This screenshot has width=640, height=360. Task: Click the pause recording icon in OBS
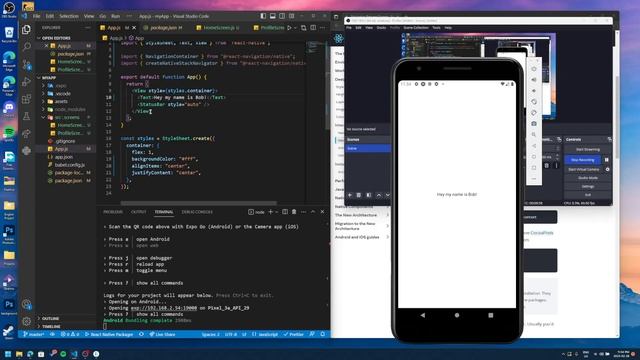click(607, 160)
